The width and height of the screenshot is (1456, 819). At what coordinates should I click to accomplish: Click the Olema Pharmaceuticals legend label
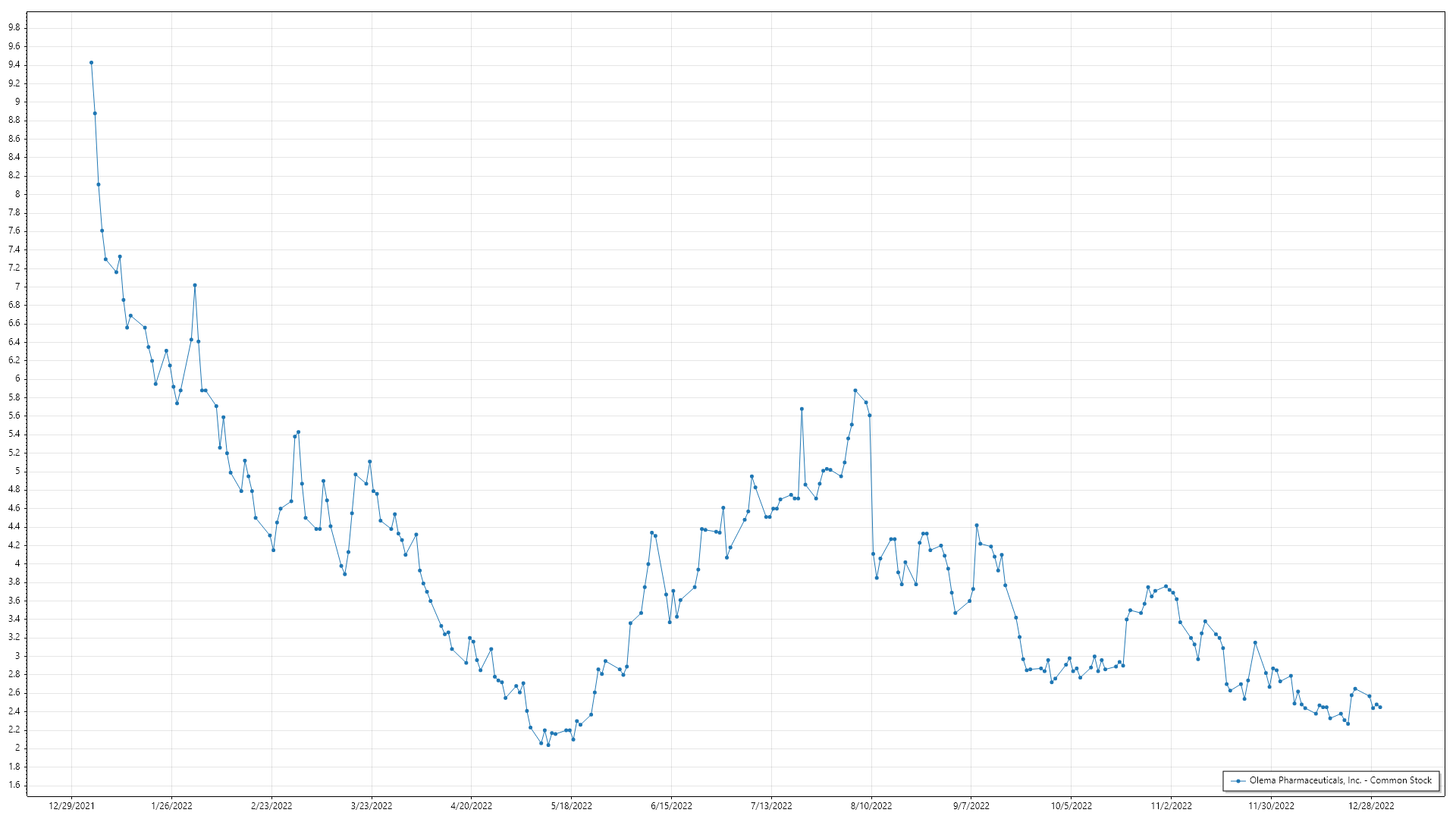pos(1340,780)
